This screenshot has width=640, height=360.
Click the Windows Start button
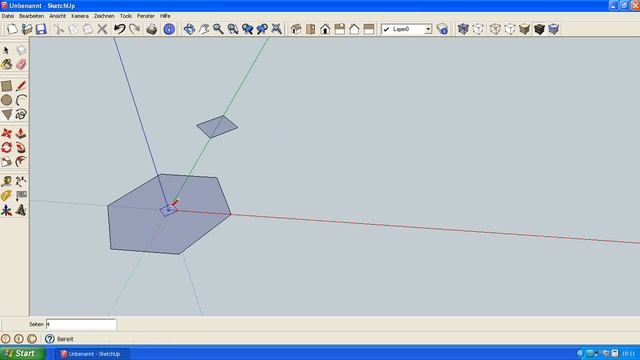tap(21, 353)
